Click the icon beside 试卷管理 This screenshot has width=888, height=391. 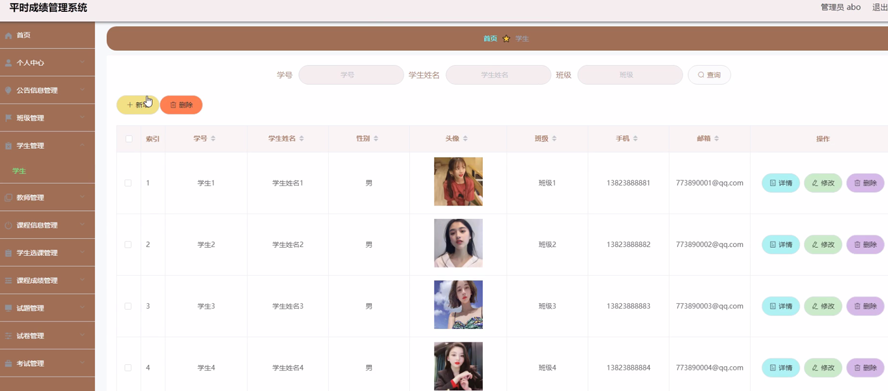8,336
